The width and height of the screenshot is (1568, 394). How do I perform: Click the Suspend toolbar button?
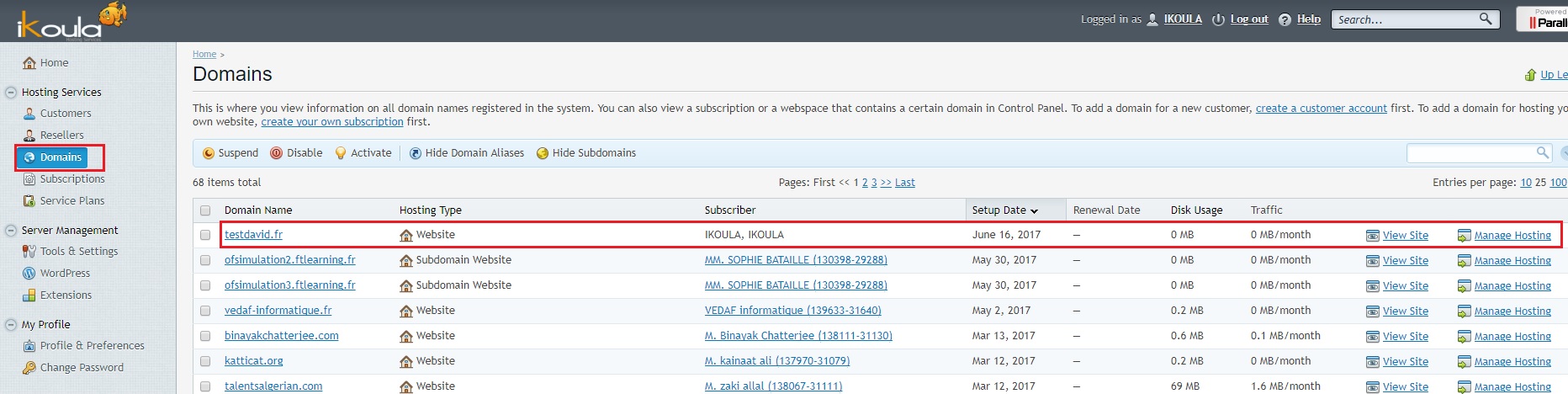pos(230,153)
